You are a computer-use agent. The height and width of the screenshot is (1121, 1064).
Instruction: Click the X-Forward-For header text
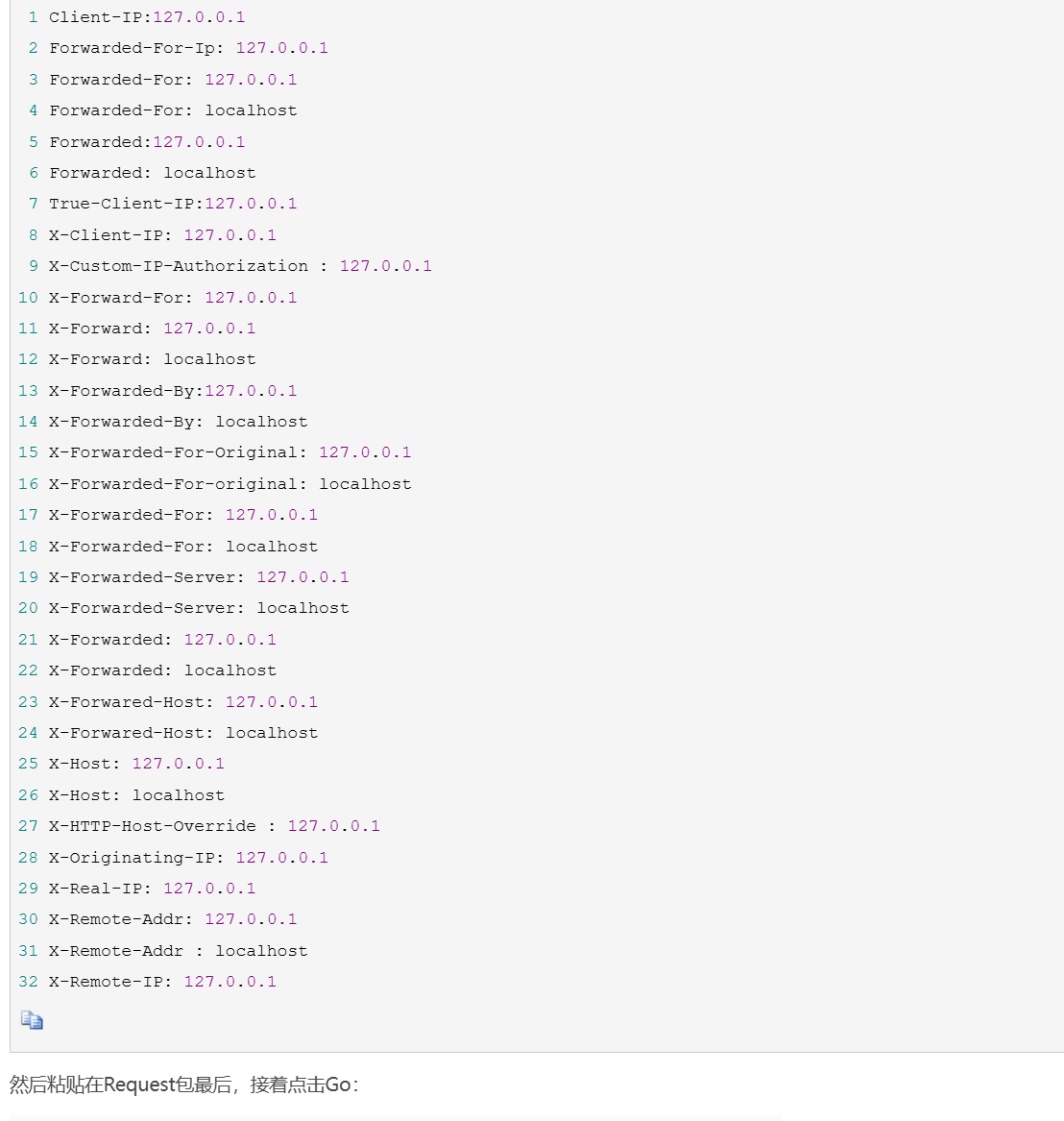point(120,298)
